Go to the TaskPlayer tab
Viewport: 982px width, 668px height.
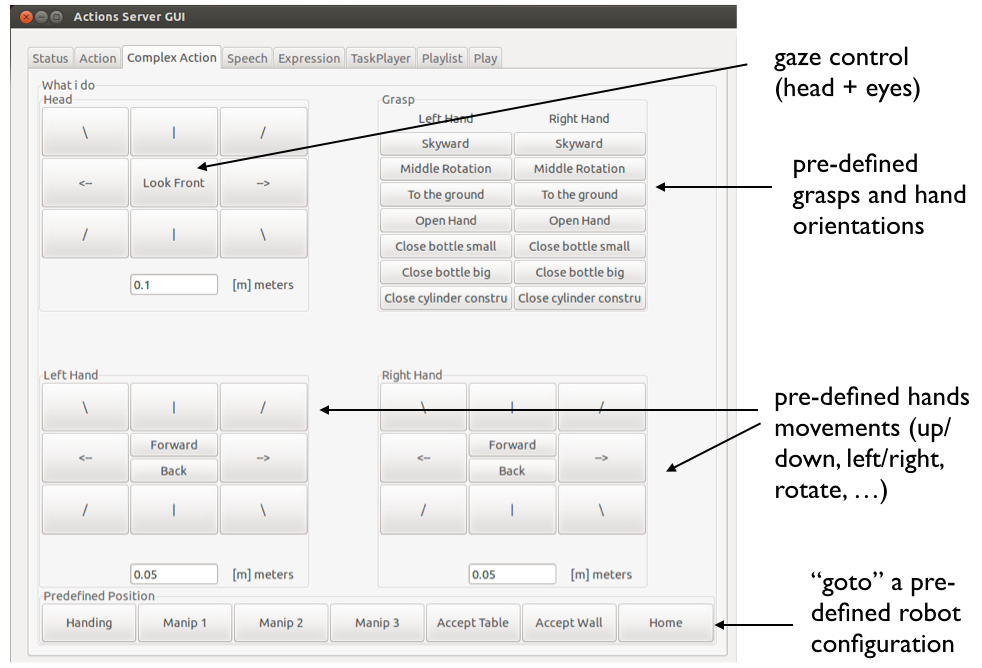tap(380, 58)
